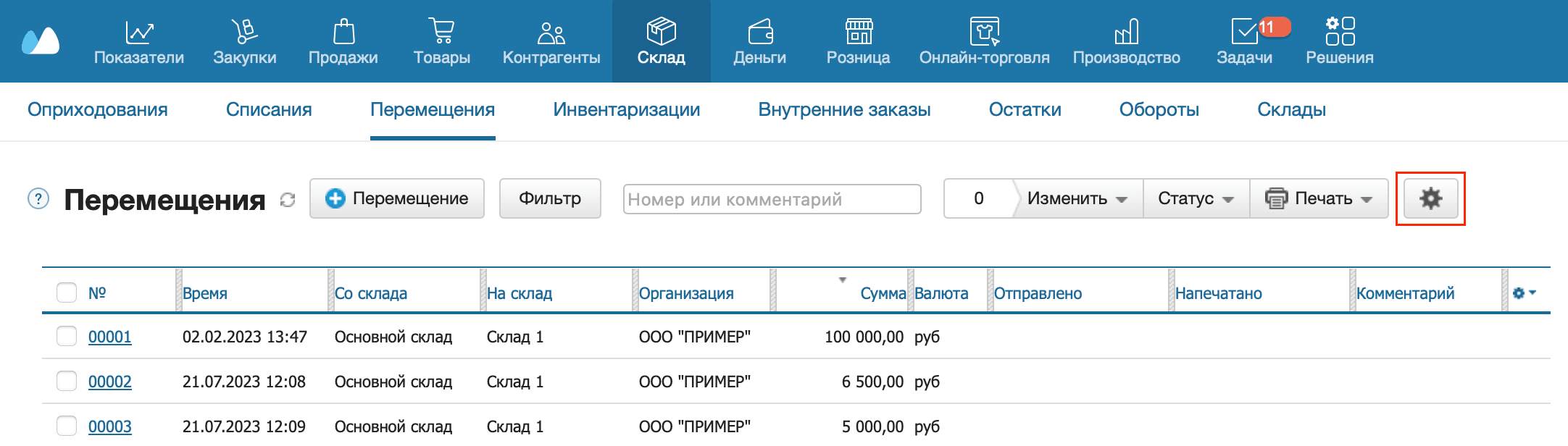
Task: Switch to the Обороты tab
Action: (x=1159, y=109)
